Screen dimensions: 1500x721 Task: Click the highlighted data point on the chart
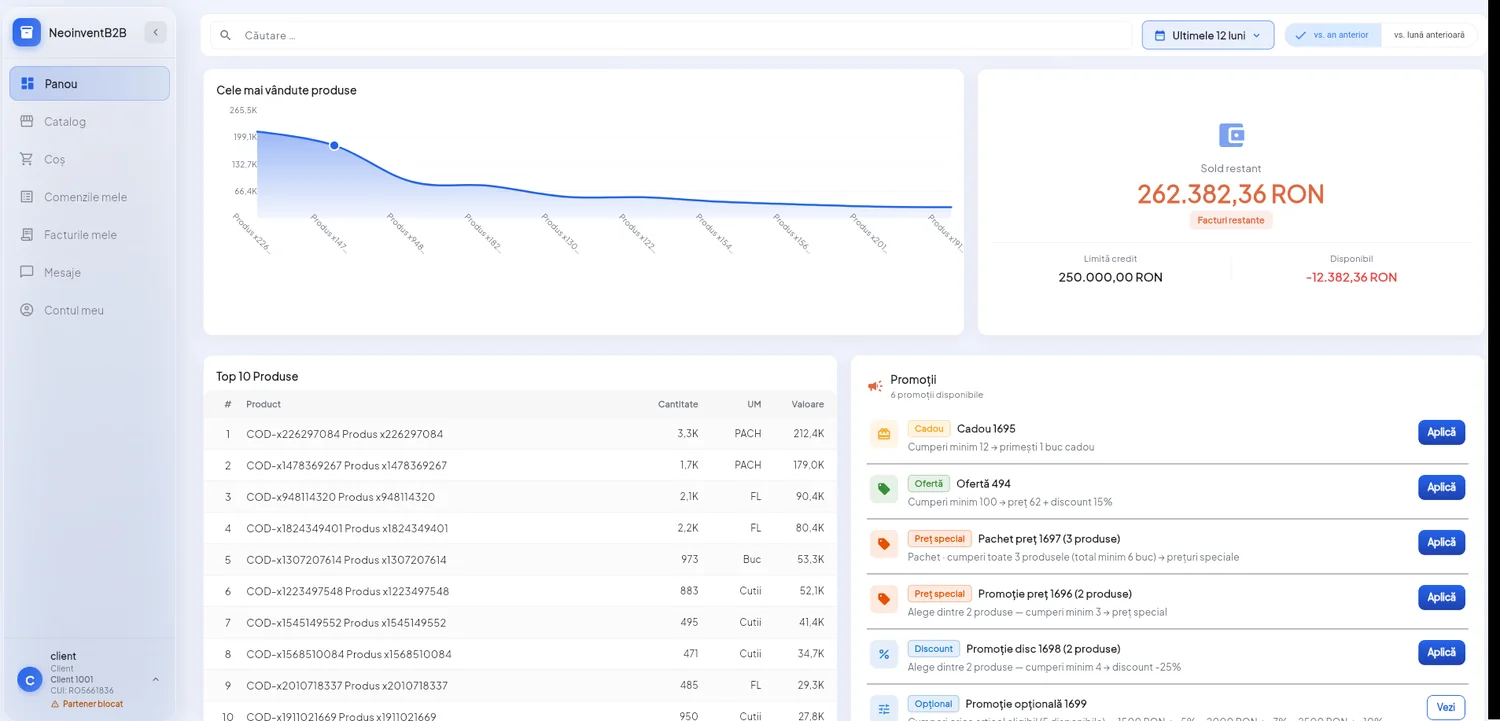click(x=334, y=146)
